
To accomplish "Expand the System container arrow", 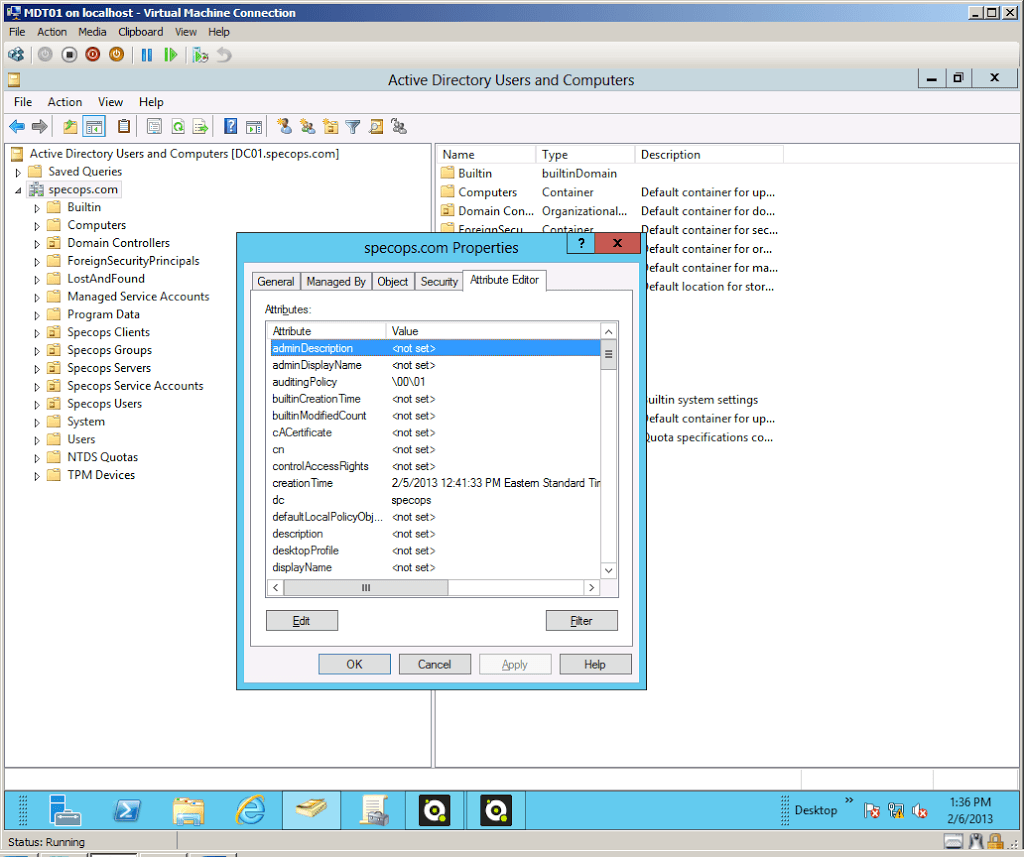I will 37,423.
